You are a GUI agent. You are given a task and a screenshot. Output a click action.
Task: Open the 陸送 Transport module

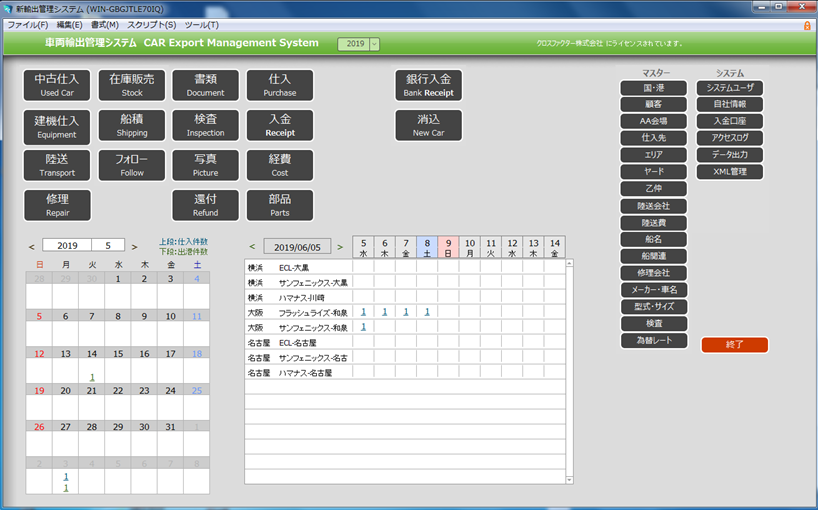(57, 165)
